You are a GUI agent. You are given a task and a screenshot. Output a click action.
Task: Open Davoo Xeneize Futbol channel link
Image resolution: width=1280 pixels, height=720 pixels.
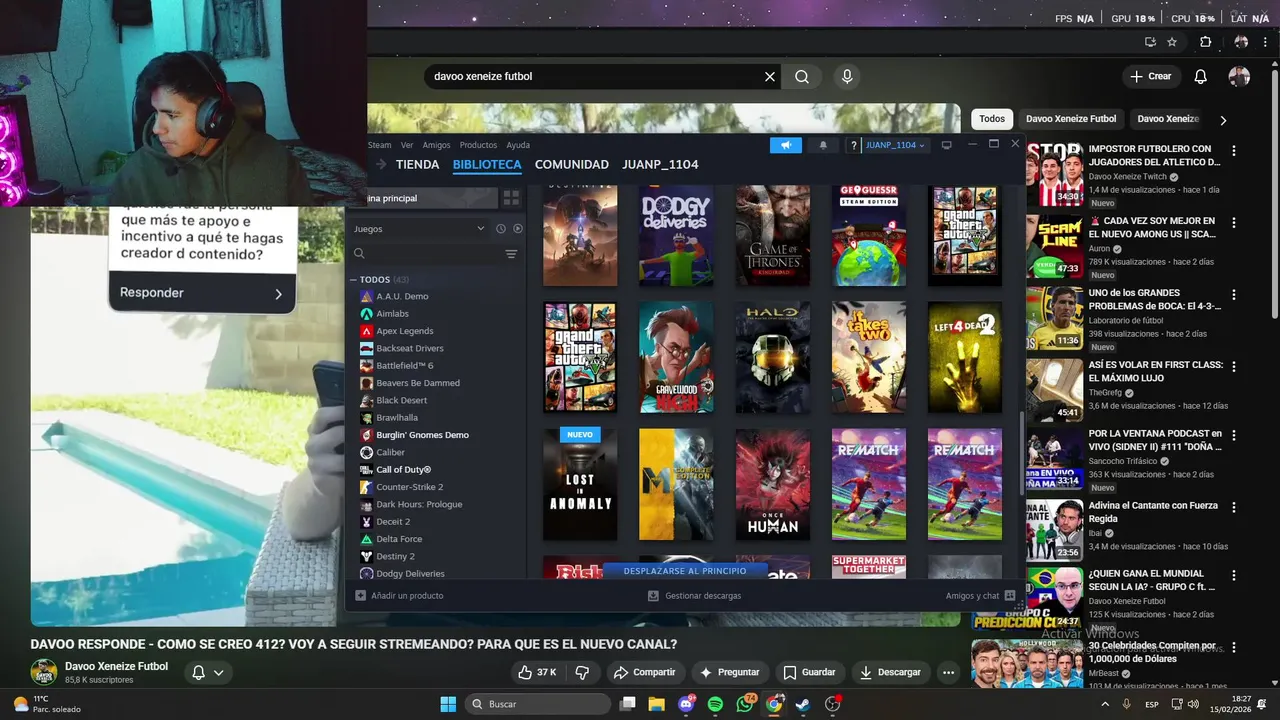116,666
